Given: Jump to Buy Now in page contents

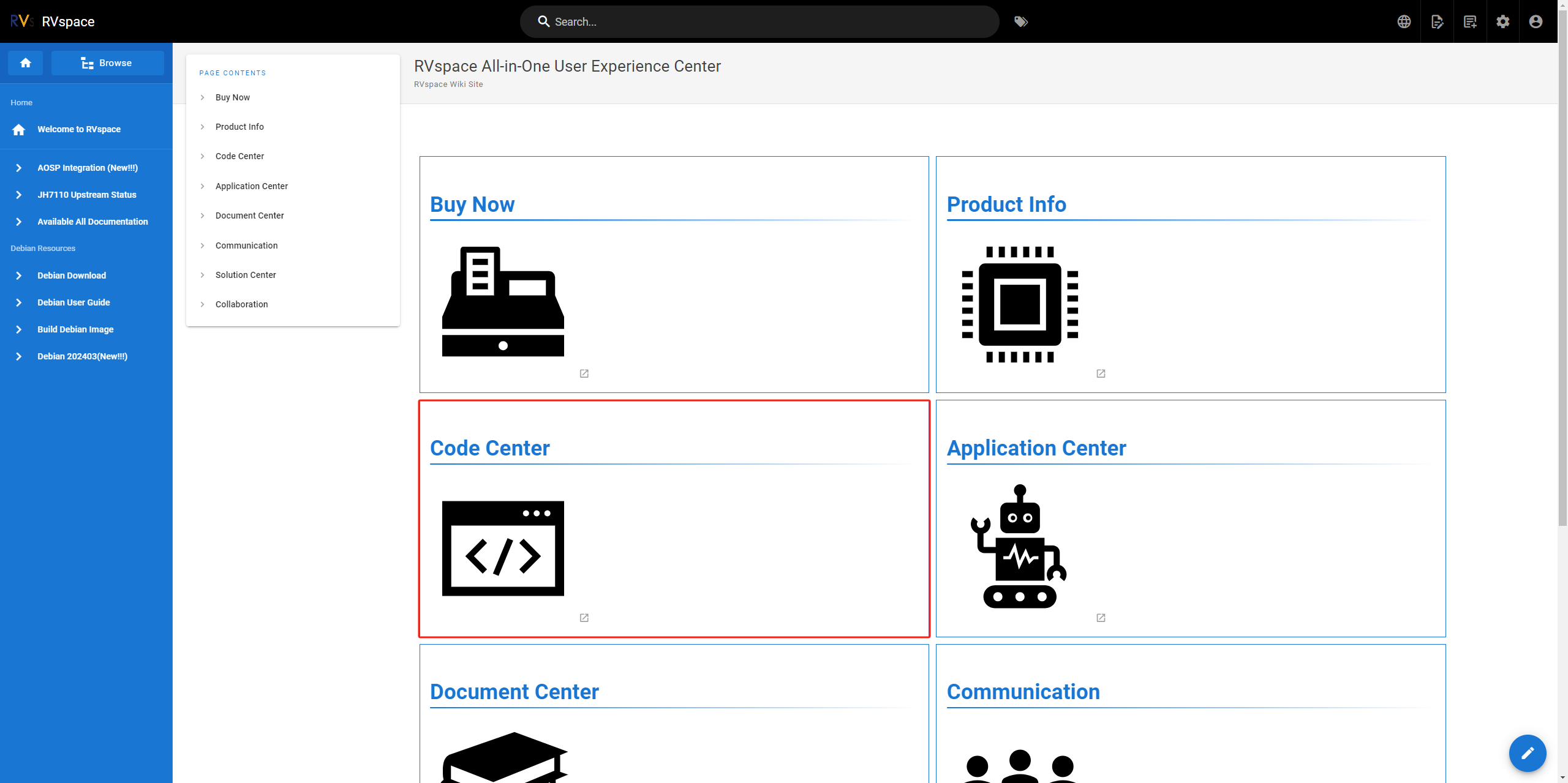Looking at the screenshot, I should click(x=233, y=97).
